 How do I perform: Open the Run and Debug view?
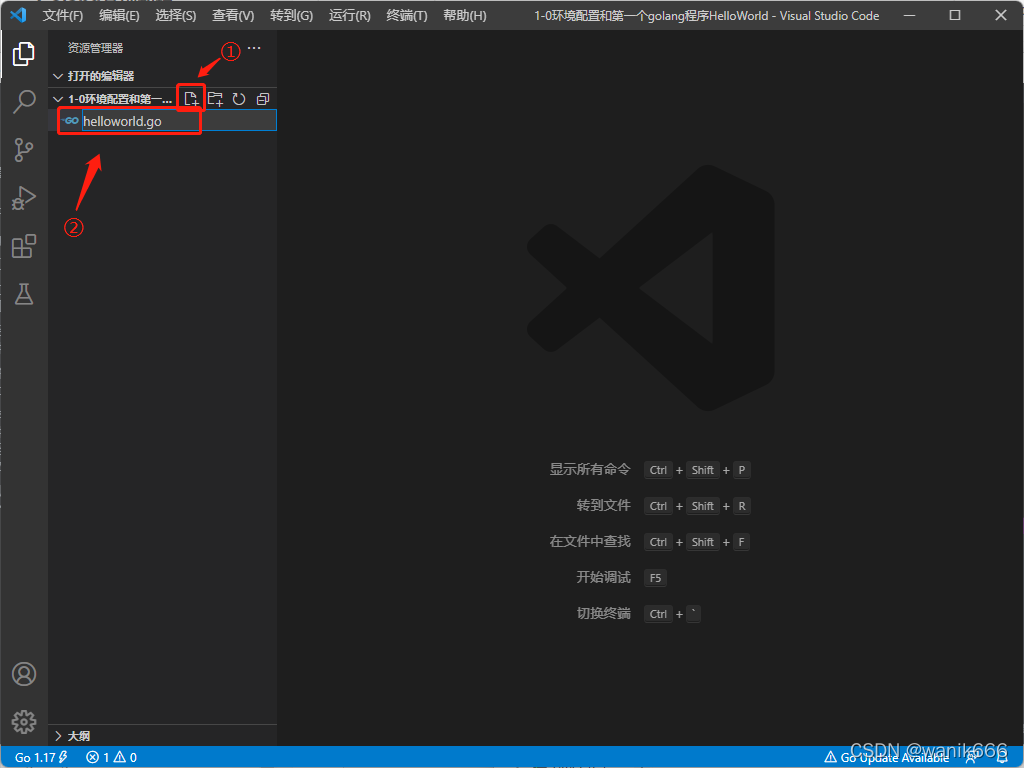coord(24,198)
